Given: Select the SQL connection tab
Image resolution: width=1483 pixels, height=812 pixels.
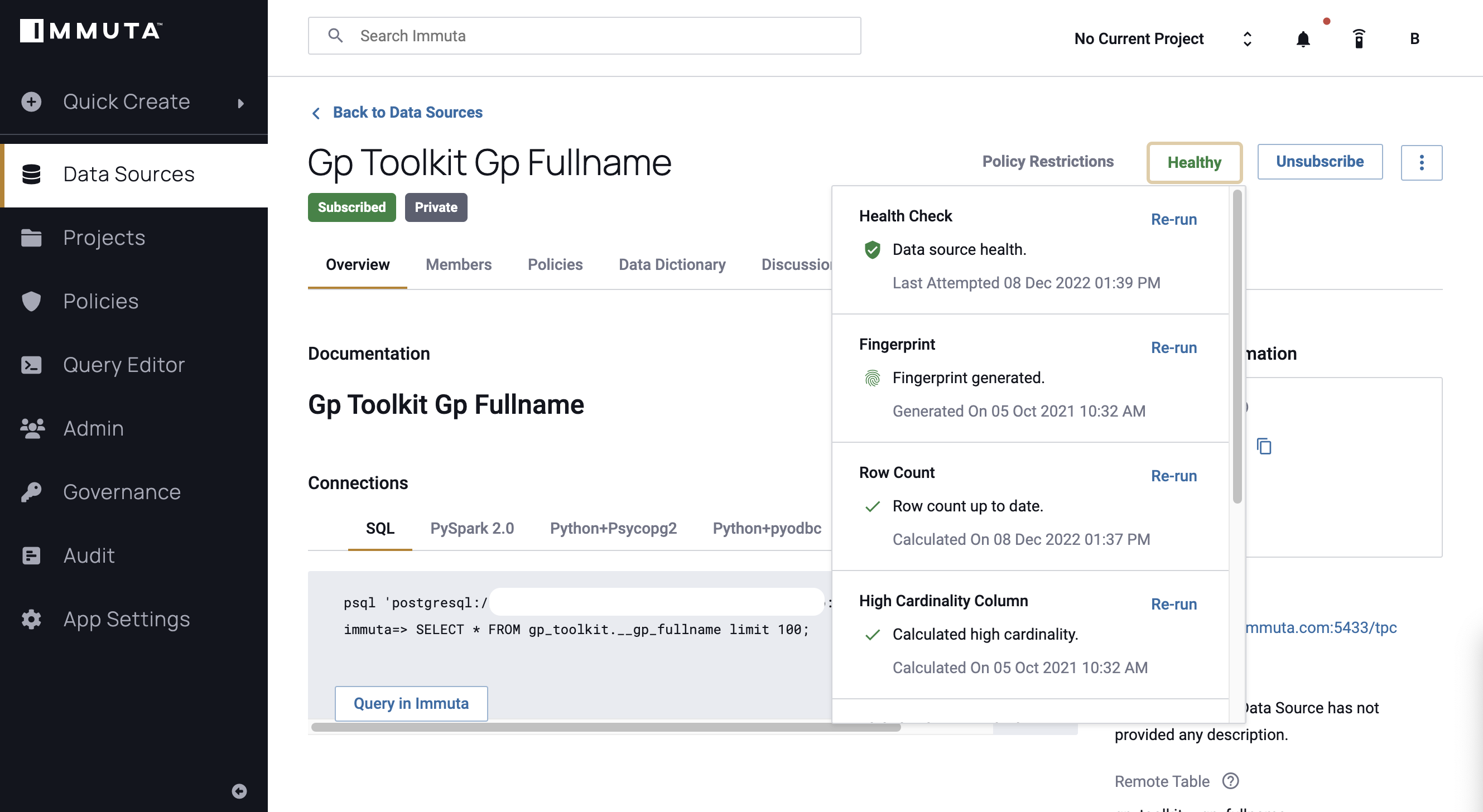Looking at the screenshot, I should [380, 528].
